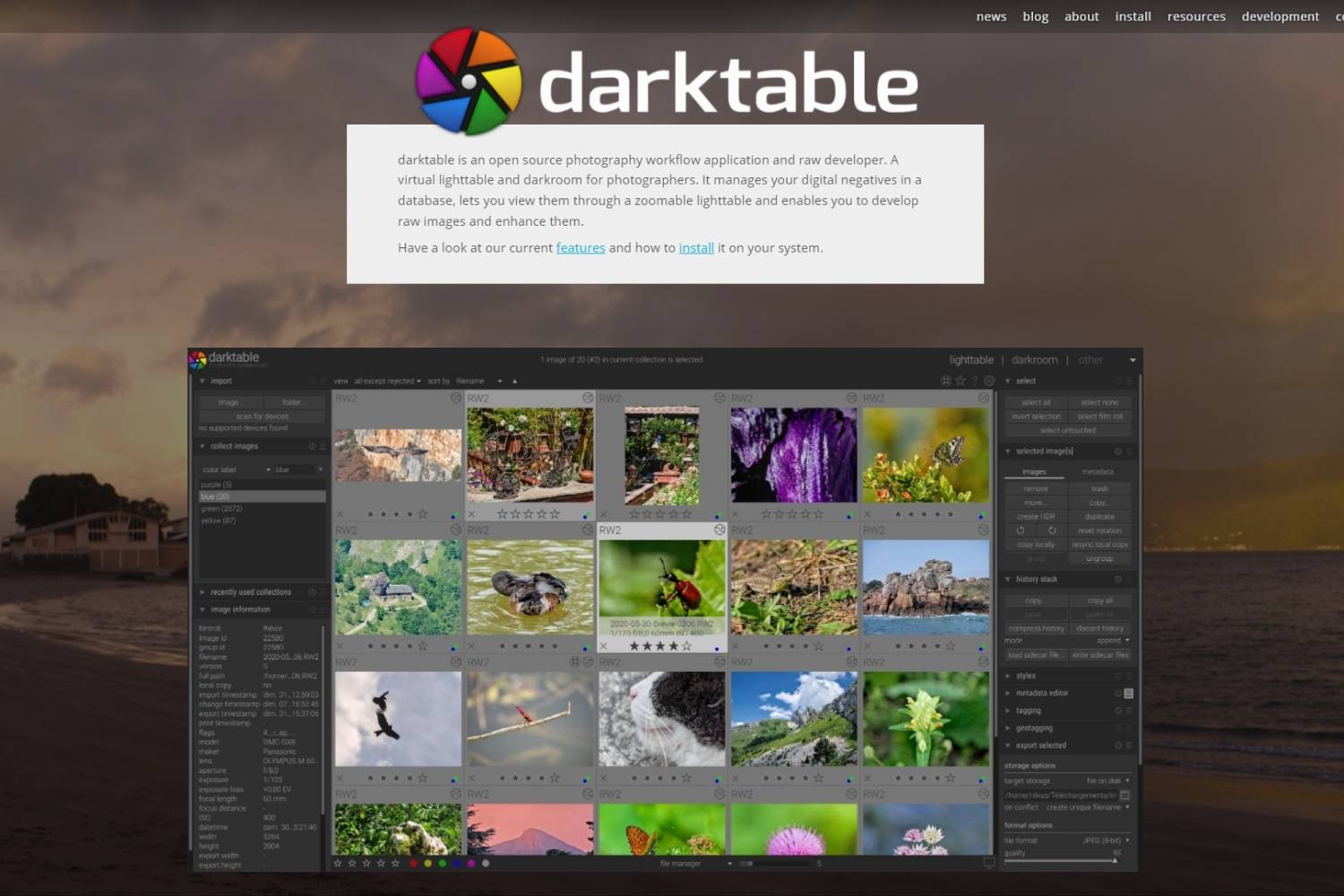Image resolution: width=1344 pixels, height=896 pixels.
Task: Follow the 'features' link in the description
Action: tap(581, 248)
